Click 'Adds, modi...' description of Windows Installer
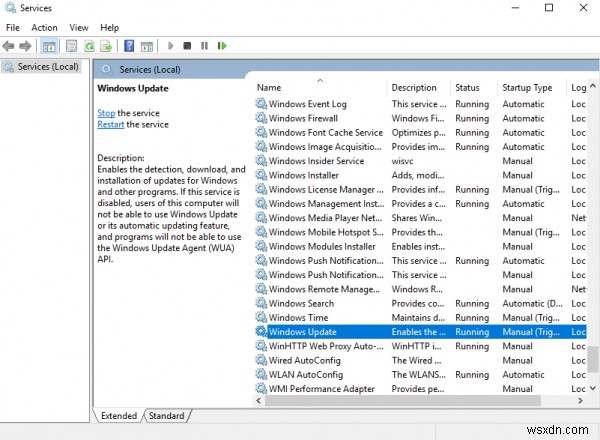The width and height of the screenshot is (600, 440). pos(418,175)
